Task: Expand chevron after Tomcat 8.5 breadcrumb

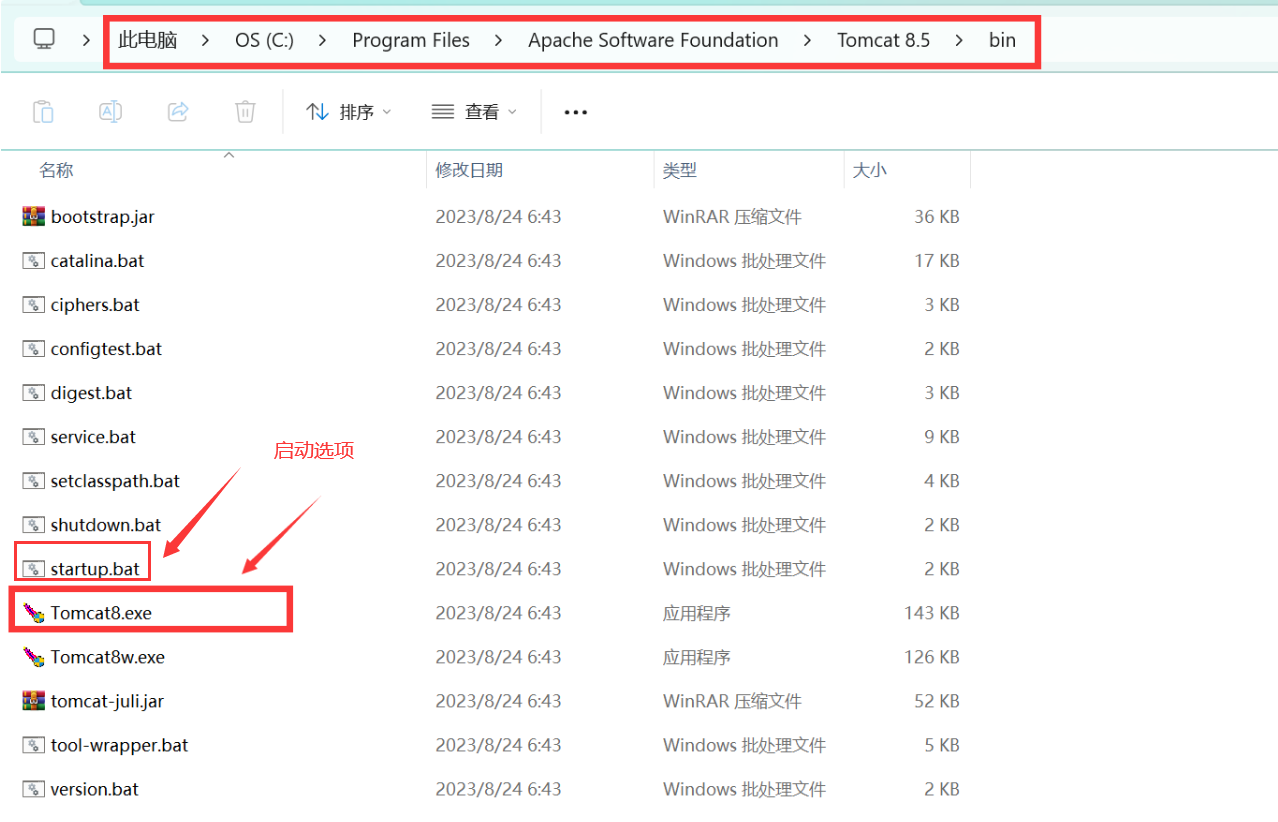Action: [959, 40]
